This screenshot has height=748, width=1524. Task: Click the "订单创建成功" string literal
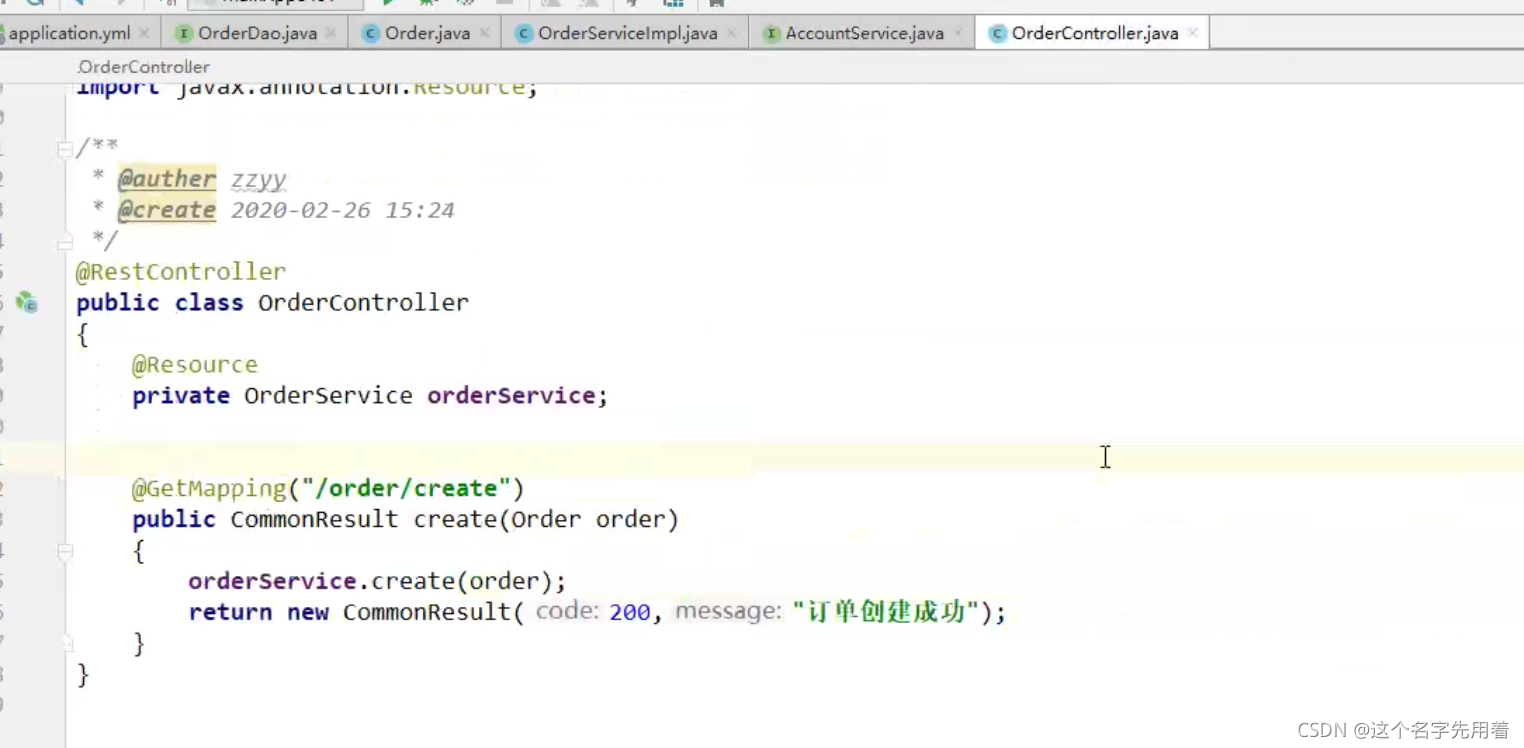[x=885, y=611]
